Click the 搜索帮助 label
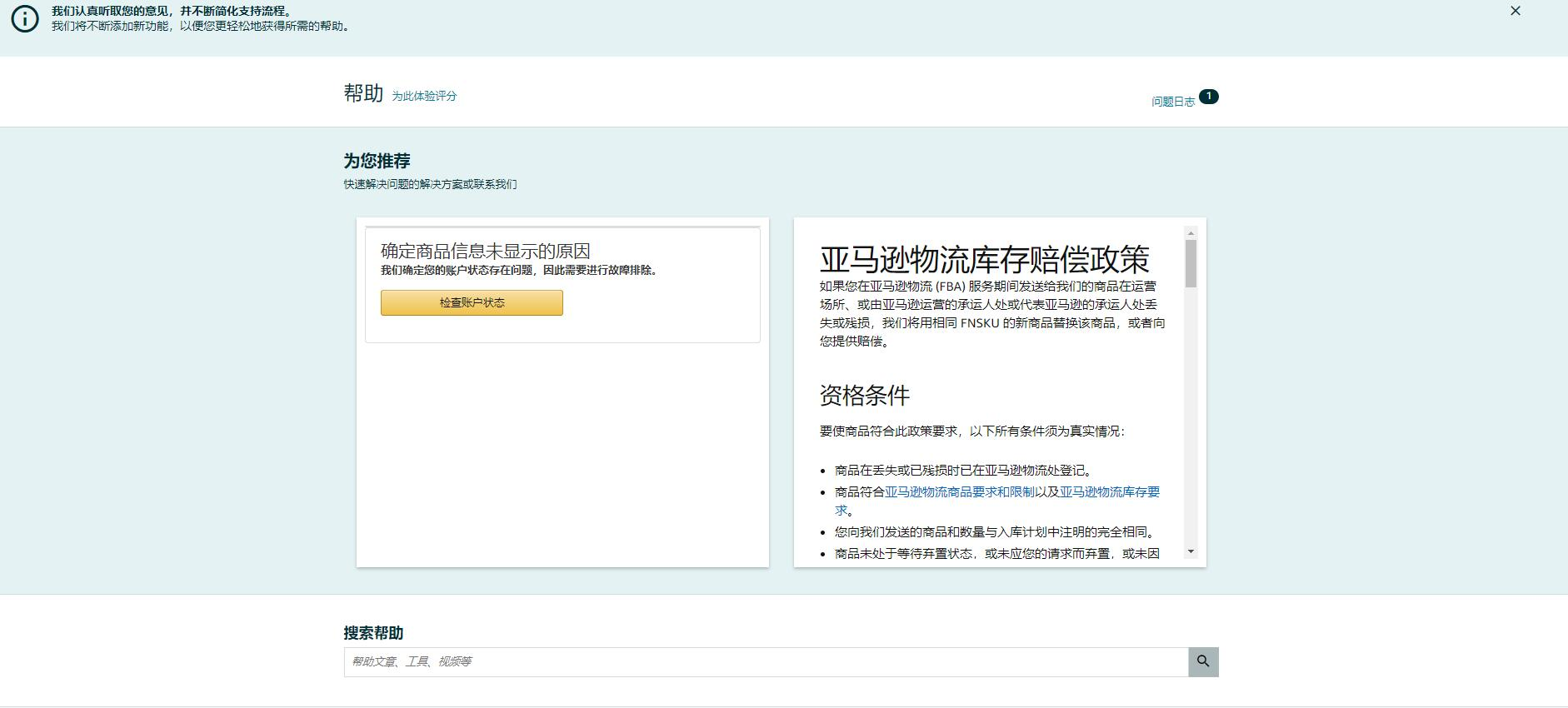Viewport: 1568px width, 708px height. click(373, 633)
